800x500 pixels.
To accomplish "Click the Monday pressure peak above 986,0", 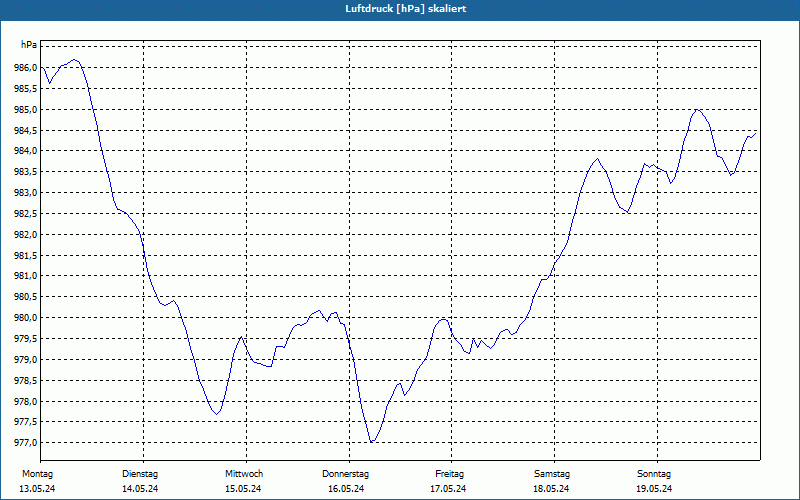I will pos(74,60).
